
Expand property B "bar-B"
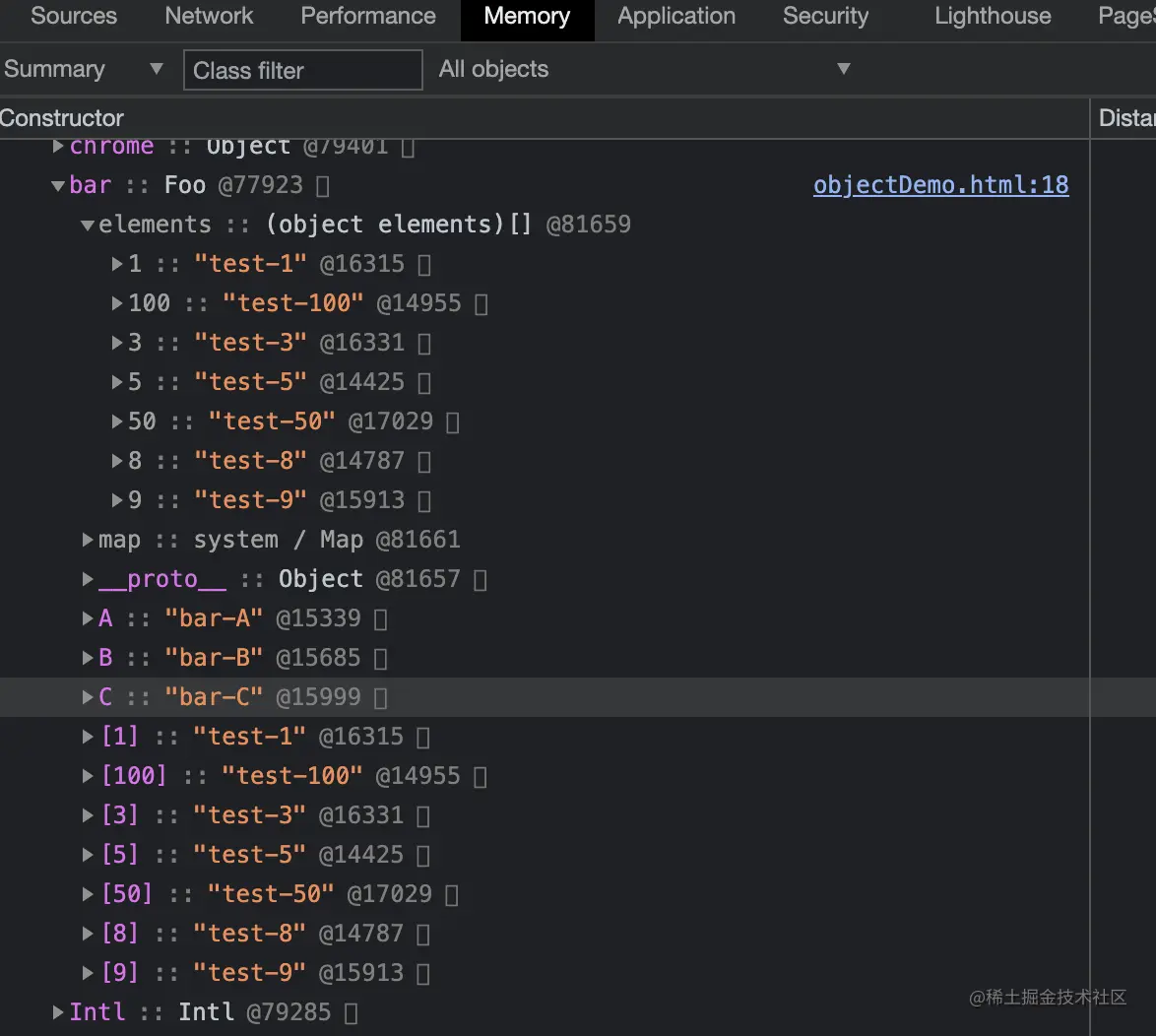point(87,658)
